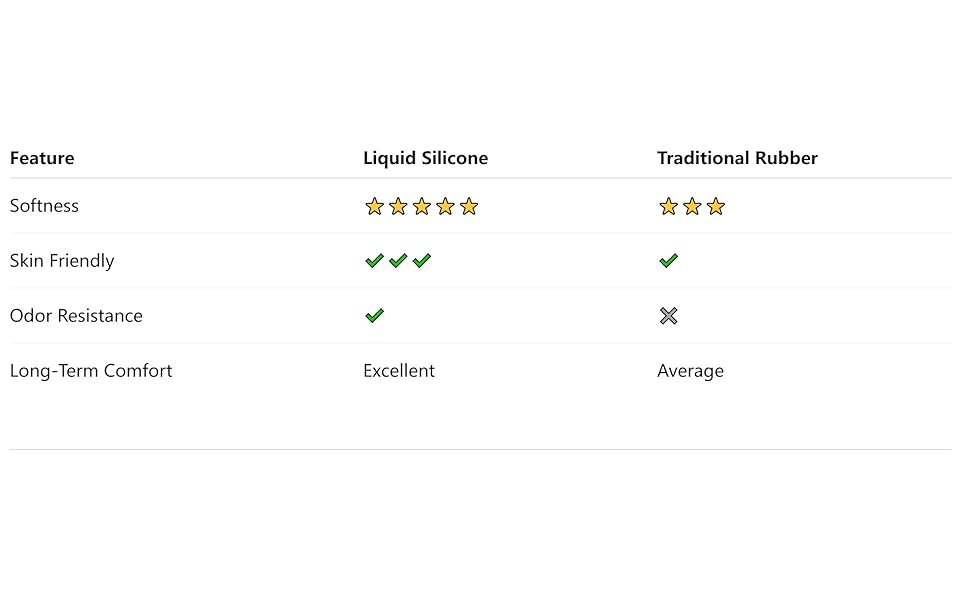
Task: Click the Excellent comfort rating text
Action: 399,371
